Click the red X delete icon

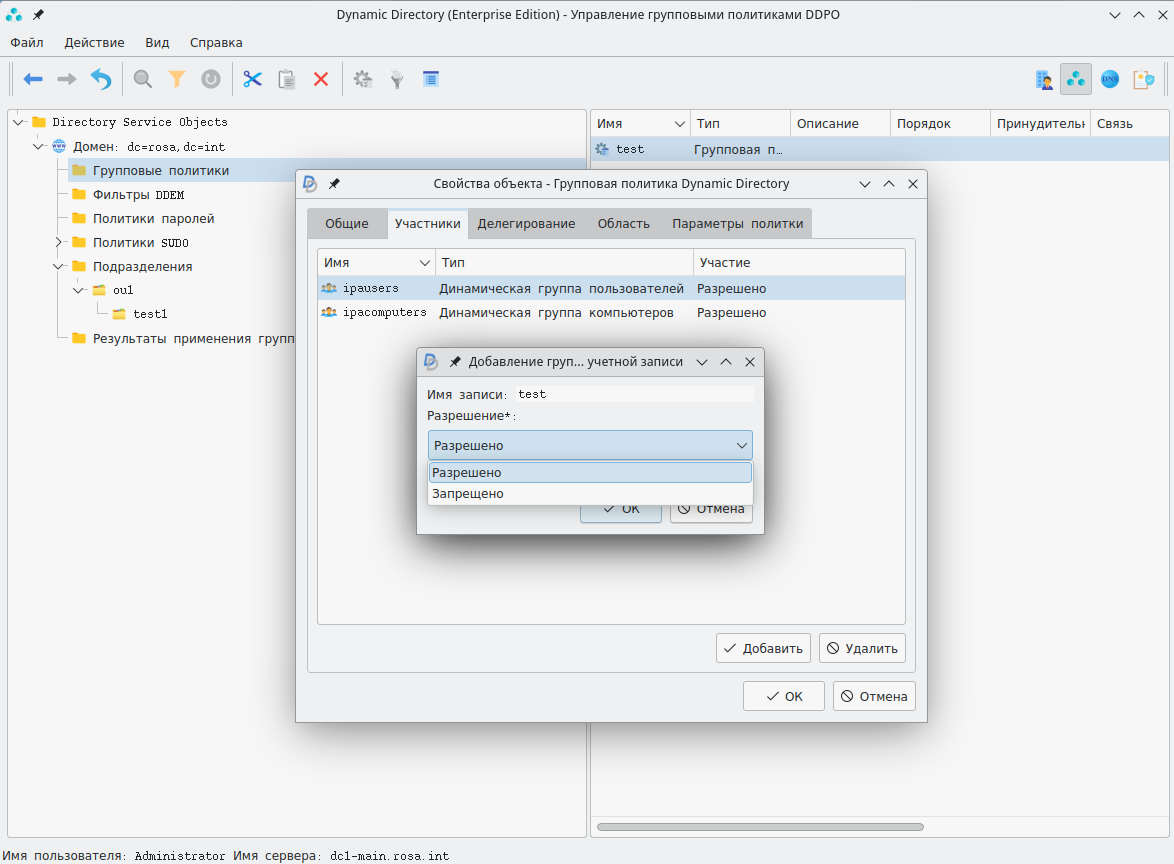[321, 79]
